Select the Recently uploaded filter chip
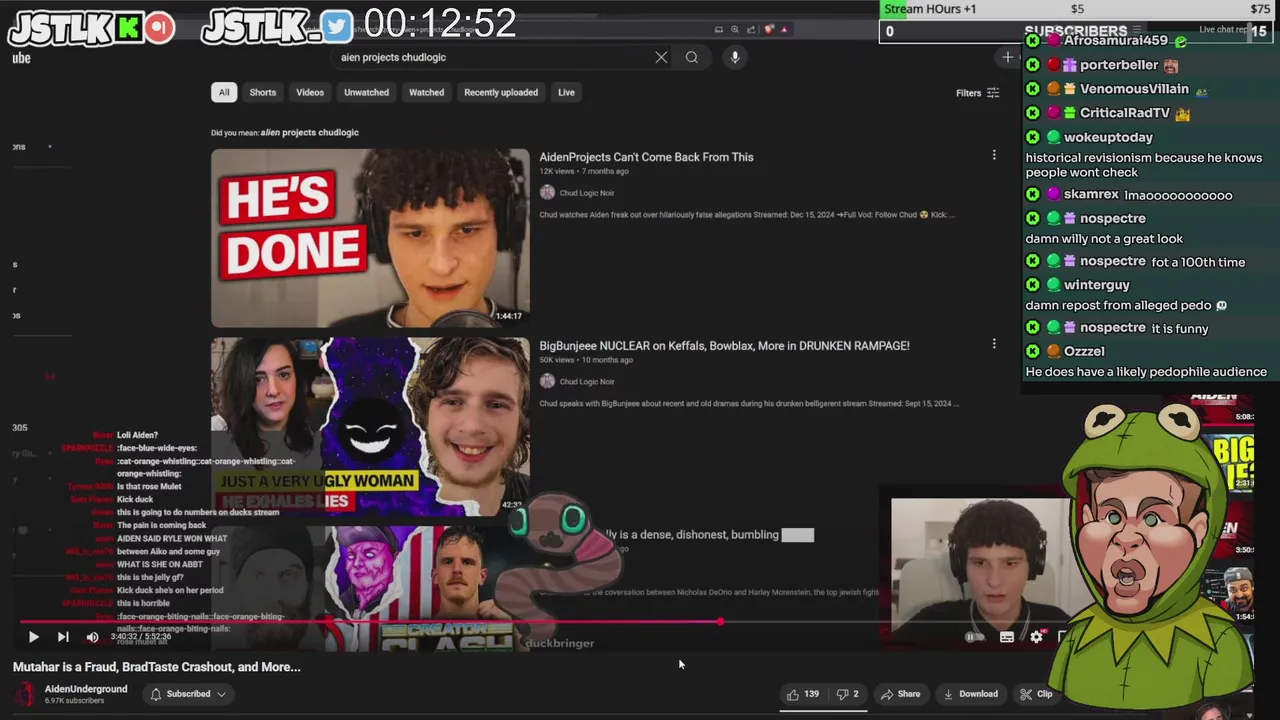The image size is (1280, 720). [x=501, y=92]
